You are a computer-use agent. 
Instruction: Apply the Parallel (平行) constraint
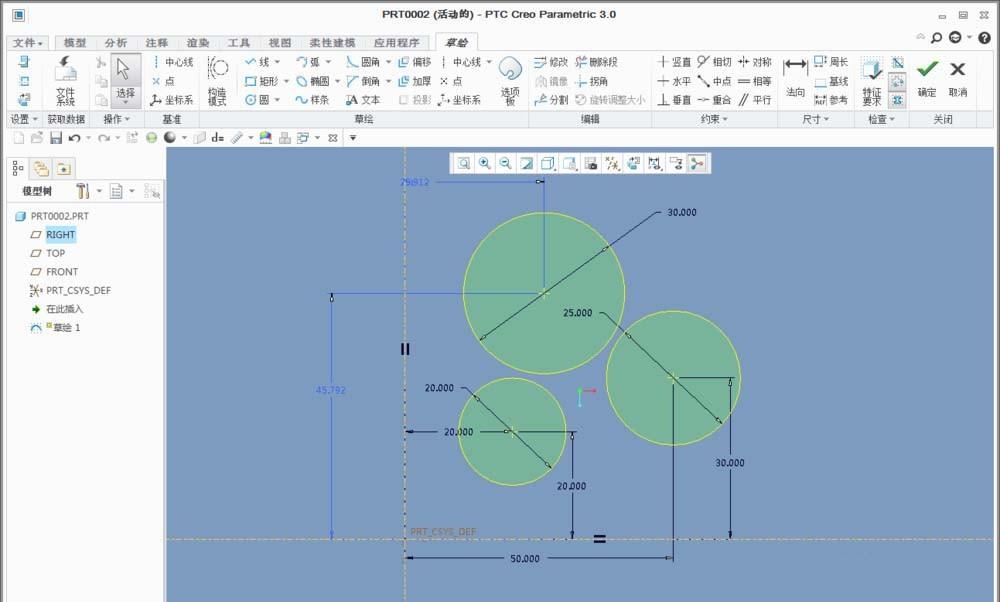[762, 99]
